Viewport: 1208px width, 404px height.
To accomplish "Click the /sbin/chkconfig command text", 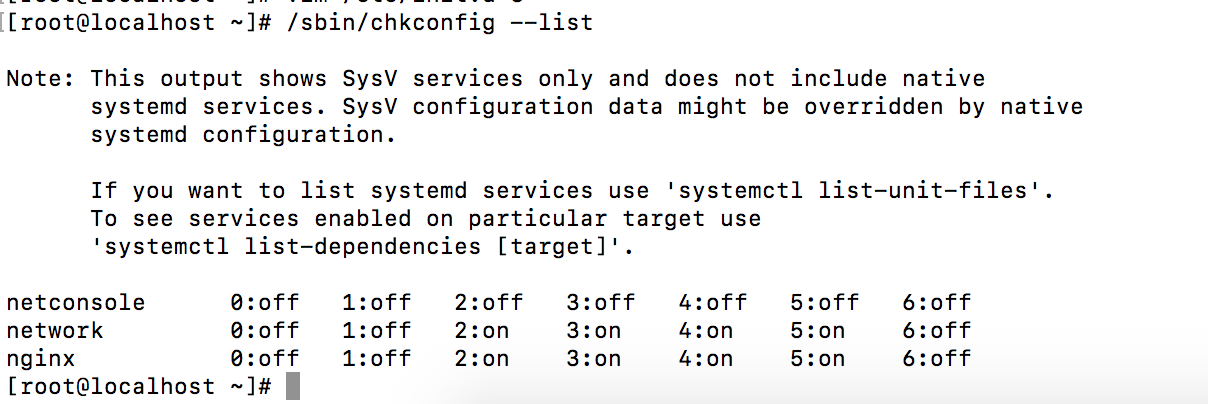I will click(390, 22).
